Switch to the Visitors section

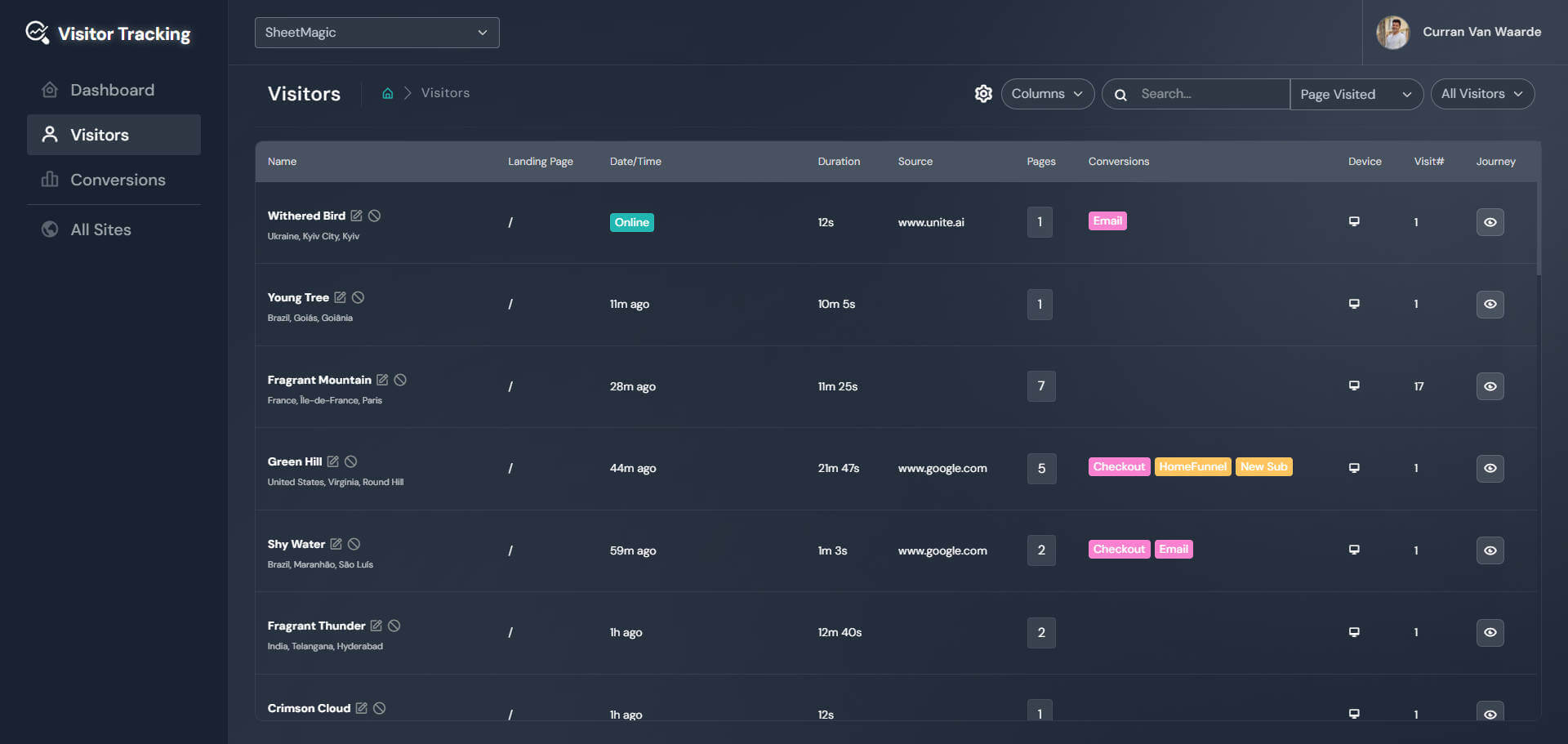[100, 135]
